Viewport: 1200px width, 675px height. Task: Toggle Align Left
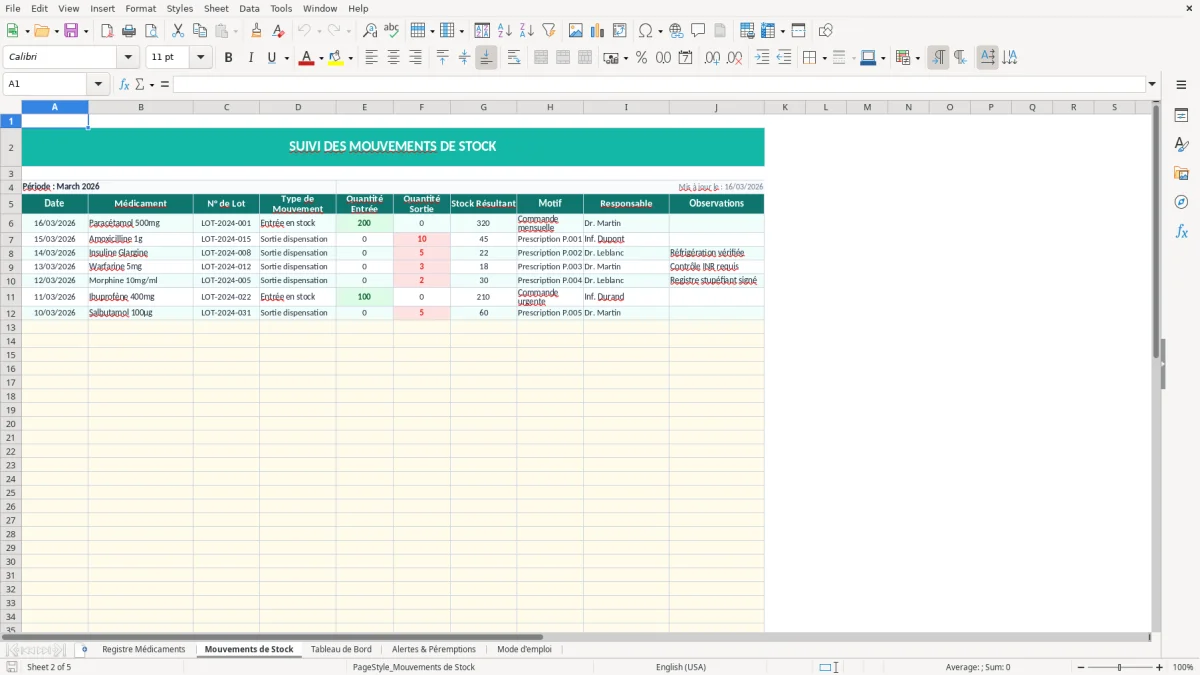point(371,58)
